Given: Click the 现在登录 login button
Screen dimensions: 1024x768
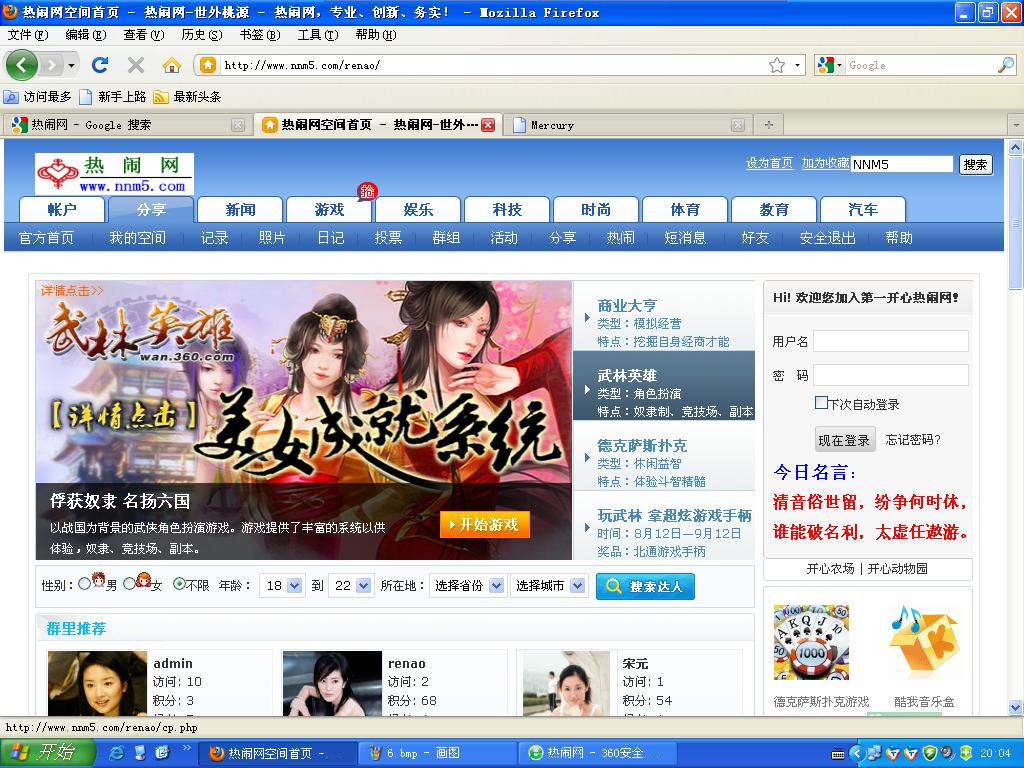Looking at the screenshot, I should pyautogui.click(x=844, y=440).
